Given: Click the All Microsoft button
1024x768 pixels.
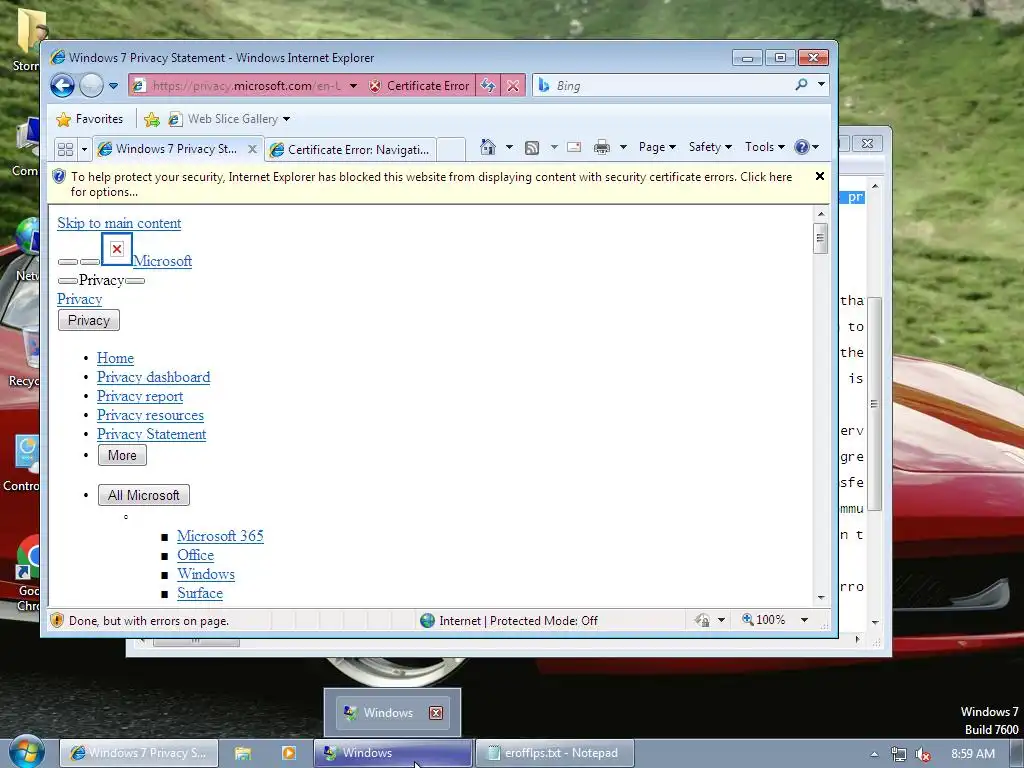Looking at the screenshot, I should point(144,495).
